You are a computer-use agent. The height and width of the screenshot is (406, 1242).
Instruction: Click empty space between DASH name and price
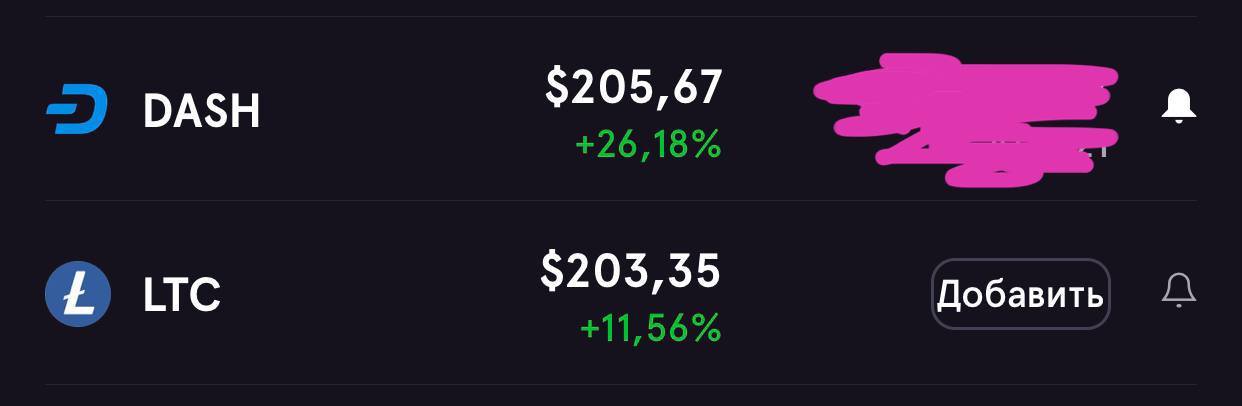coord(400,111)
